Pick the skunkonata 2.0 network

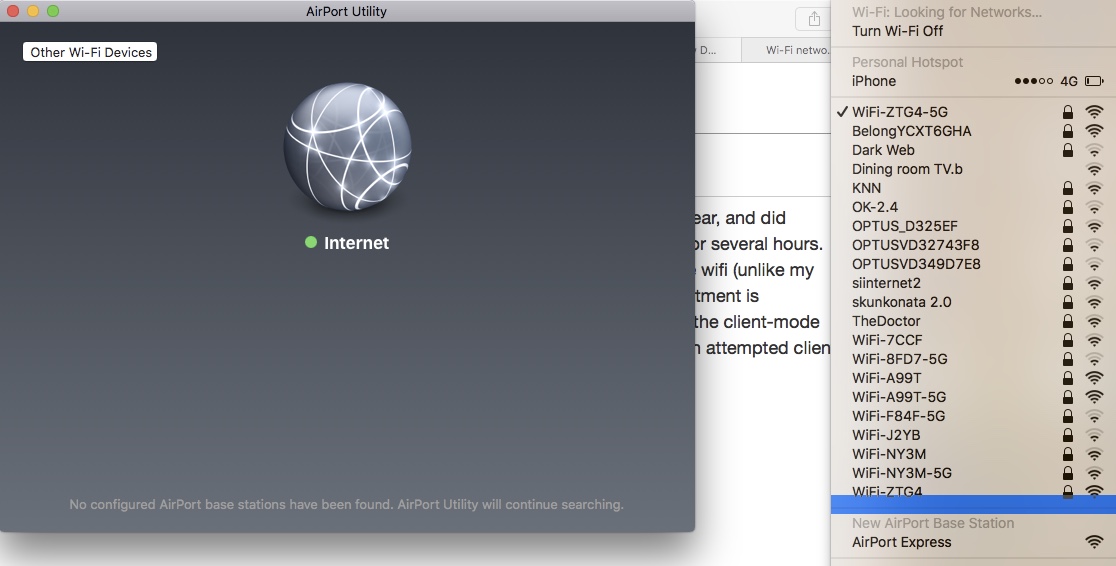click(974, 302)
